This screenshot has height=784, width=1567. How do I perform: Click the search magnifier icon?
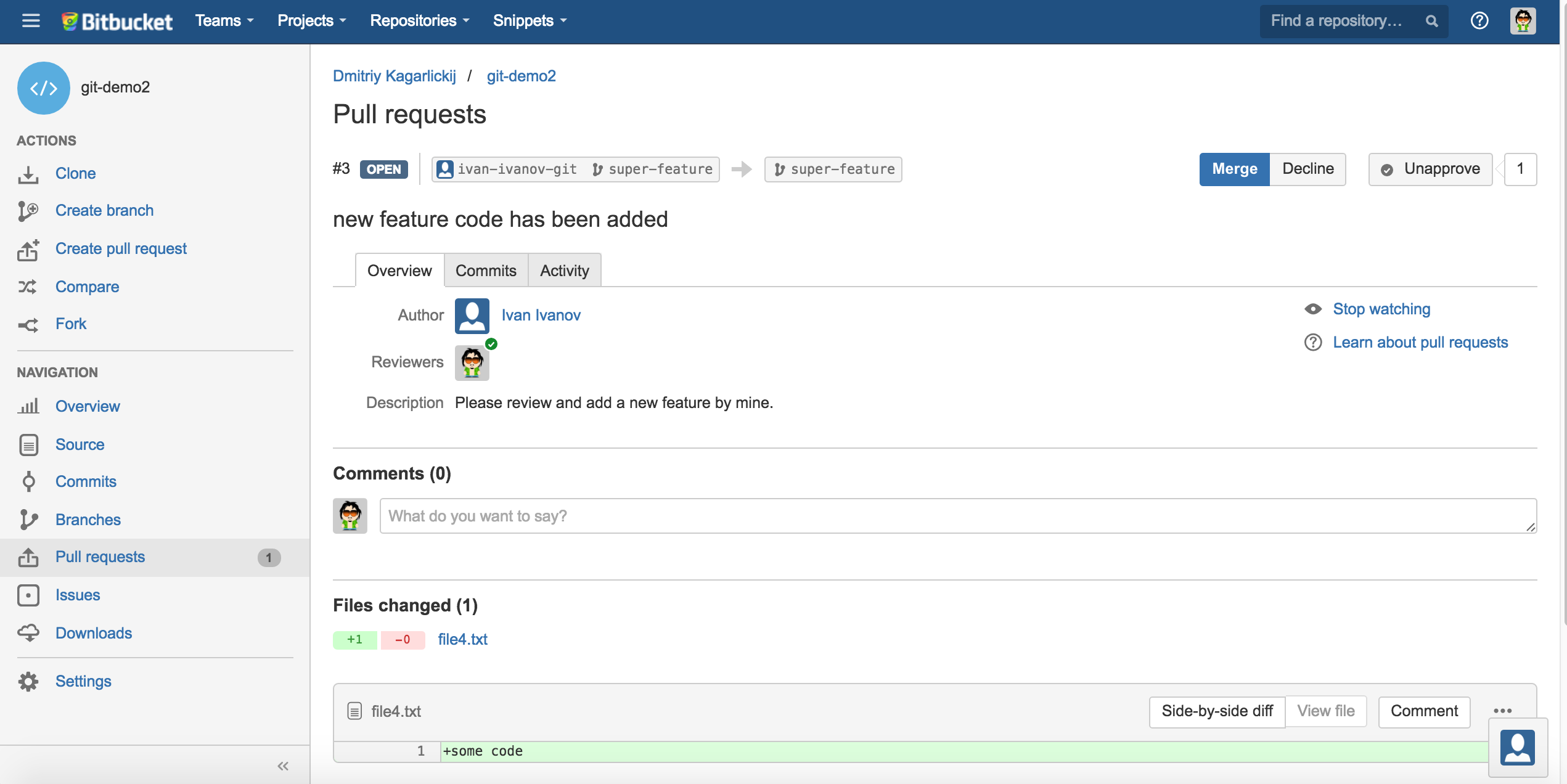[1431, 21]
